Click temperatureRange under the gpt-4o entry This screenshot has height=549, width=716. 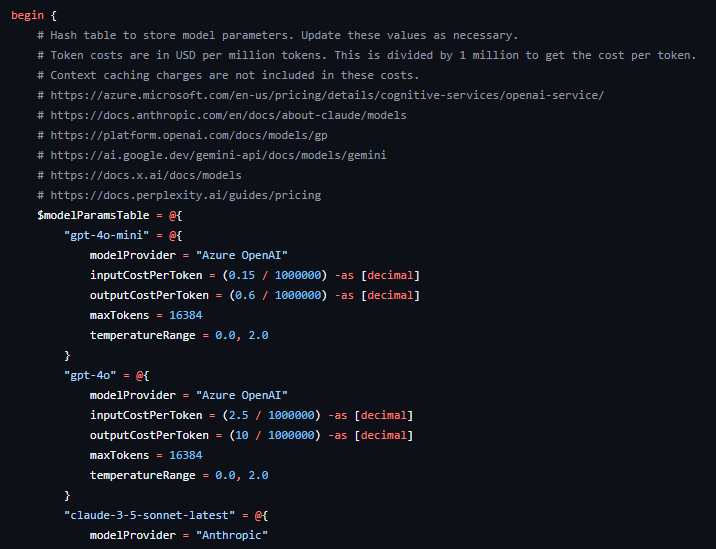139,475
